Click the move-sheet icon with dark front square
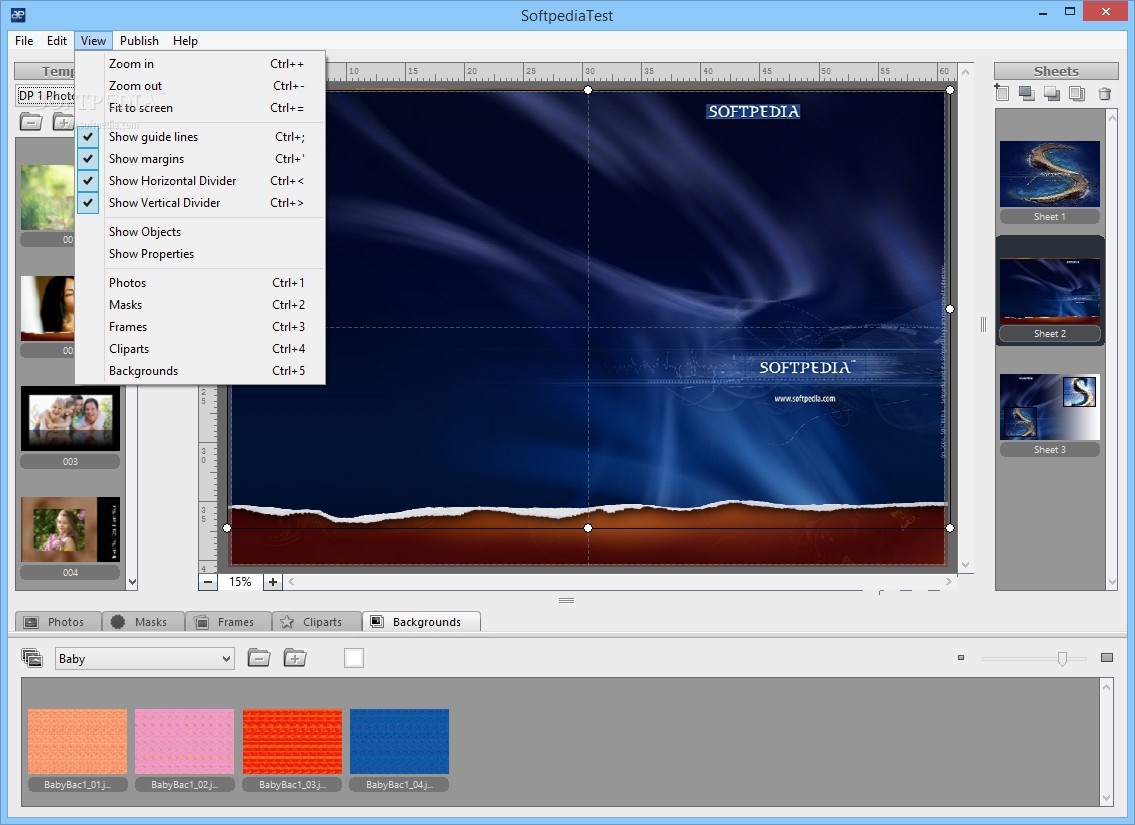This screenshot has width=1135, height=825. (1026, 93)
